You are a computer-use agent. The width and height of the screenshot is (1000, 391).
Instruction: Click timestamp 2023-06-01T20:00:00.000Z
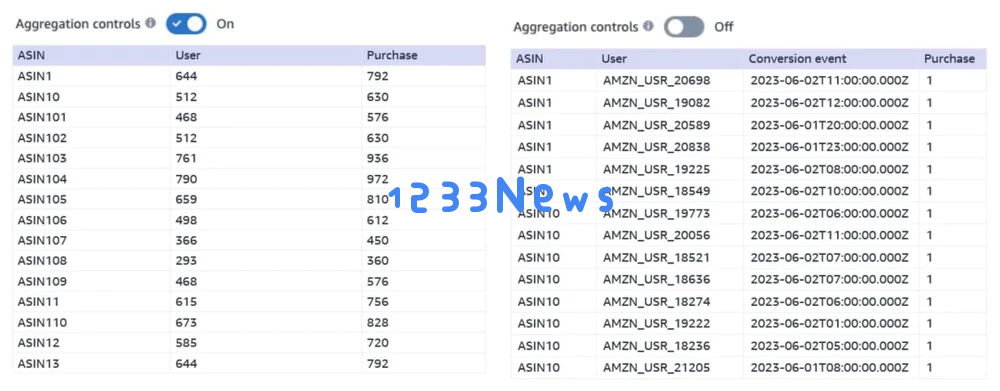tap(829, 125)
